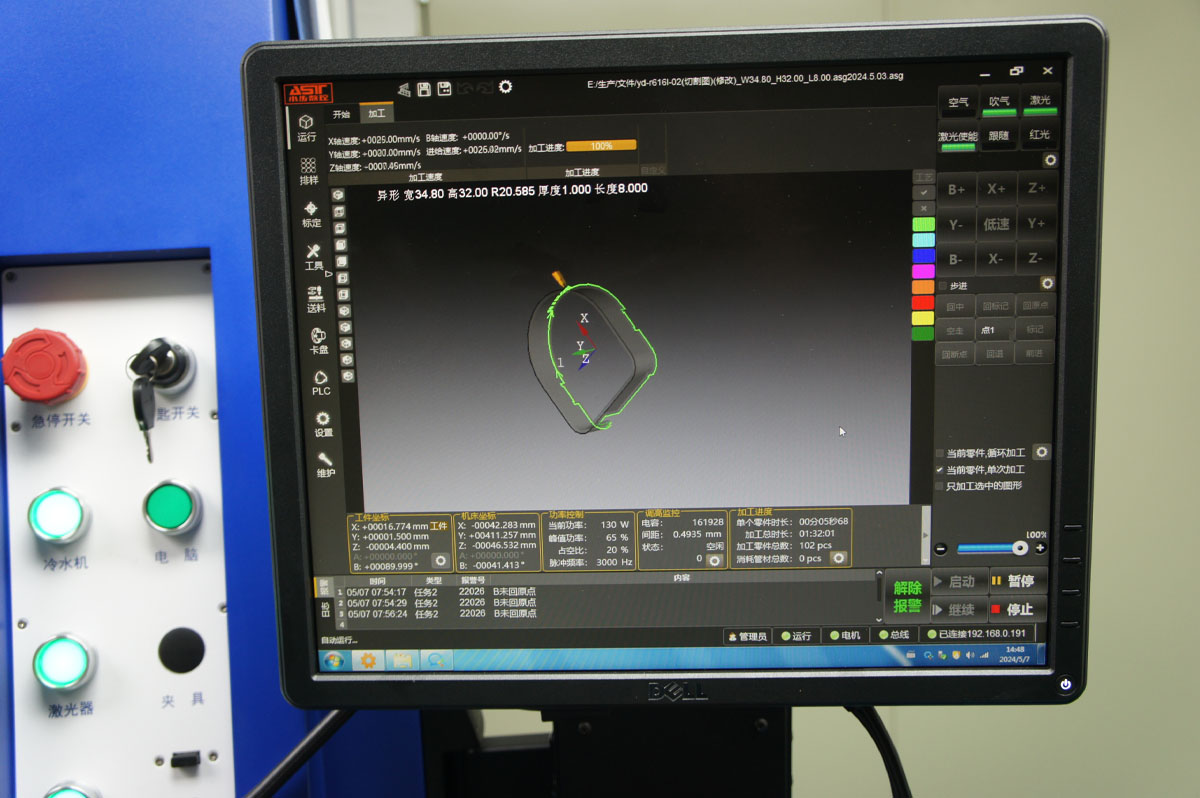Select the magenta color swatch
This screenshot has height=798, width=1200.
click(x=924, y=271)
